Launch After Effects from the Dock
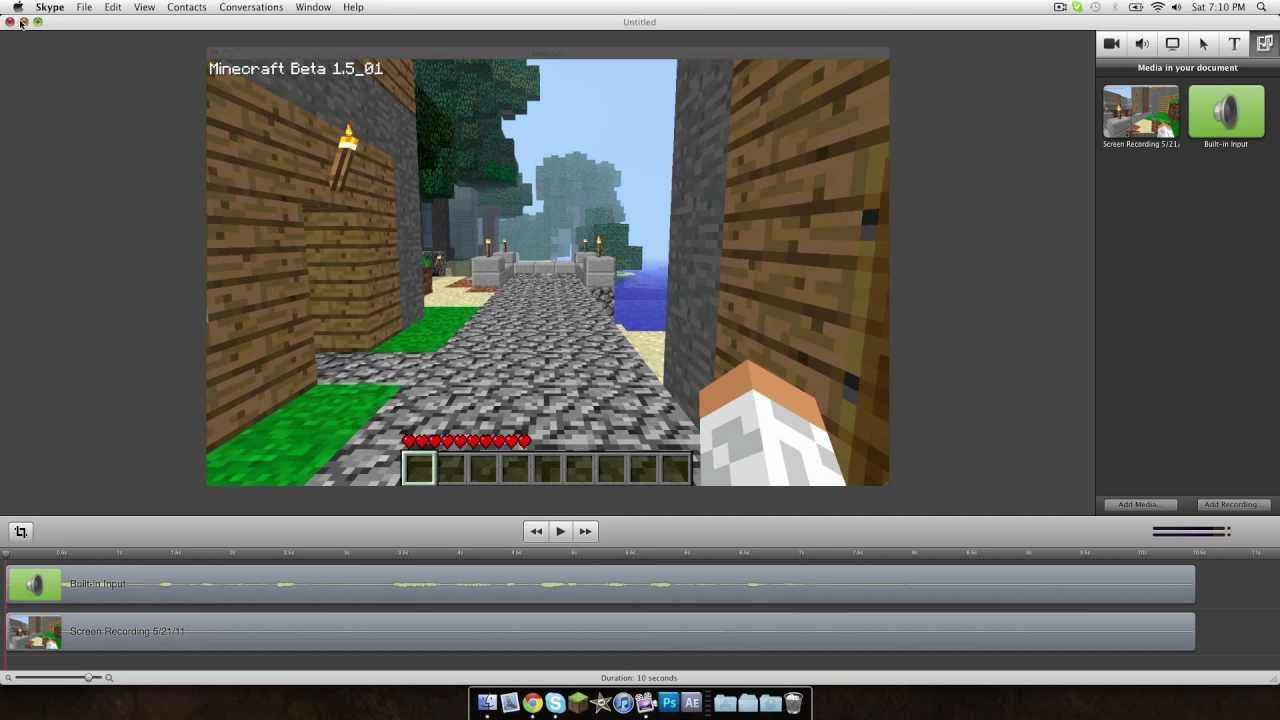1280x720 pixels. click(691, 703)
